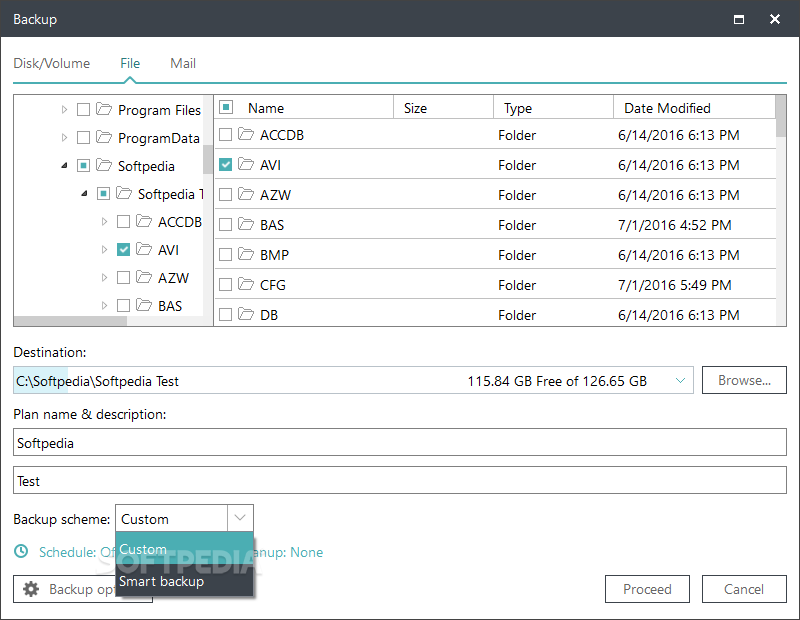Screen dimensions: 800x620
Task: Check the CFG folder in file list
Action: [x=226, y=285]
